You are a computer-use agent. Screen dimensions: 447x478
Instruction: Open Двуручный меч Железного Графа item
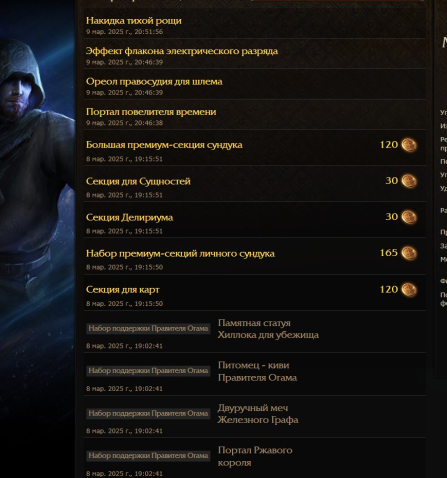point(258,414)
